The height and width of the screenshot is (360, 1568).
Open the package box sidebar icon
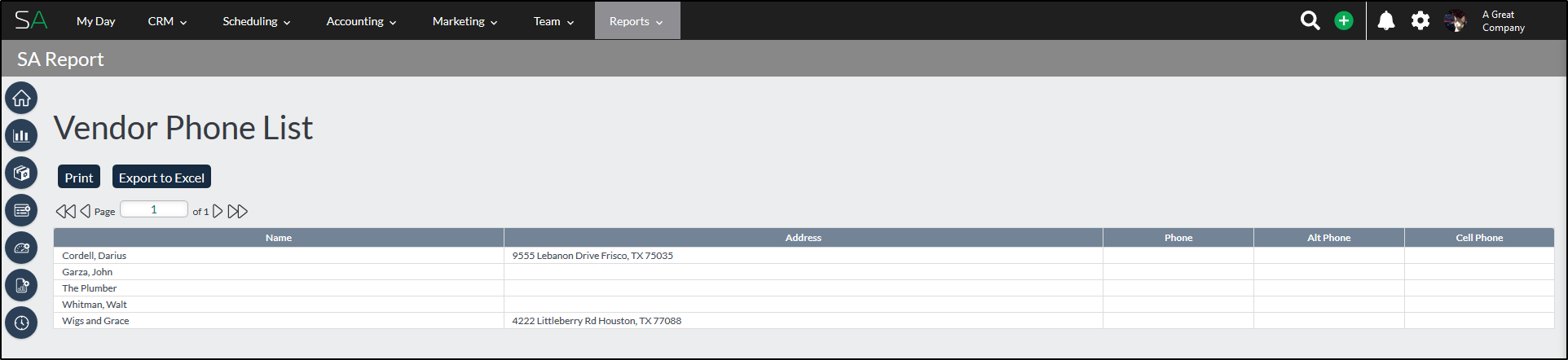(21, 173)
